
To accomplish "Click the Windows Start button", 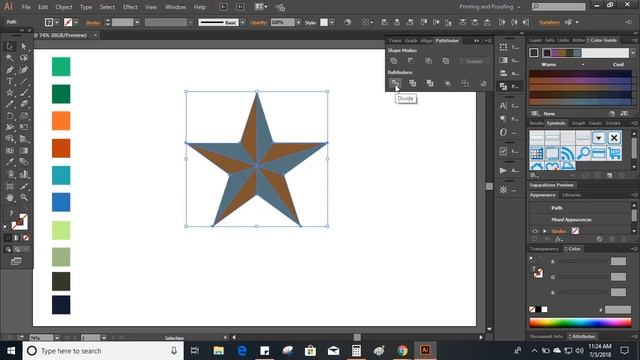I will point(11,351).
